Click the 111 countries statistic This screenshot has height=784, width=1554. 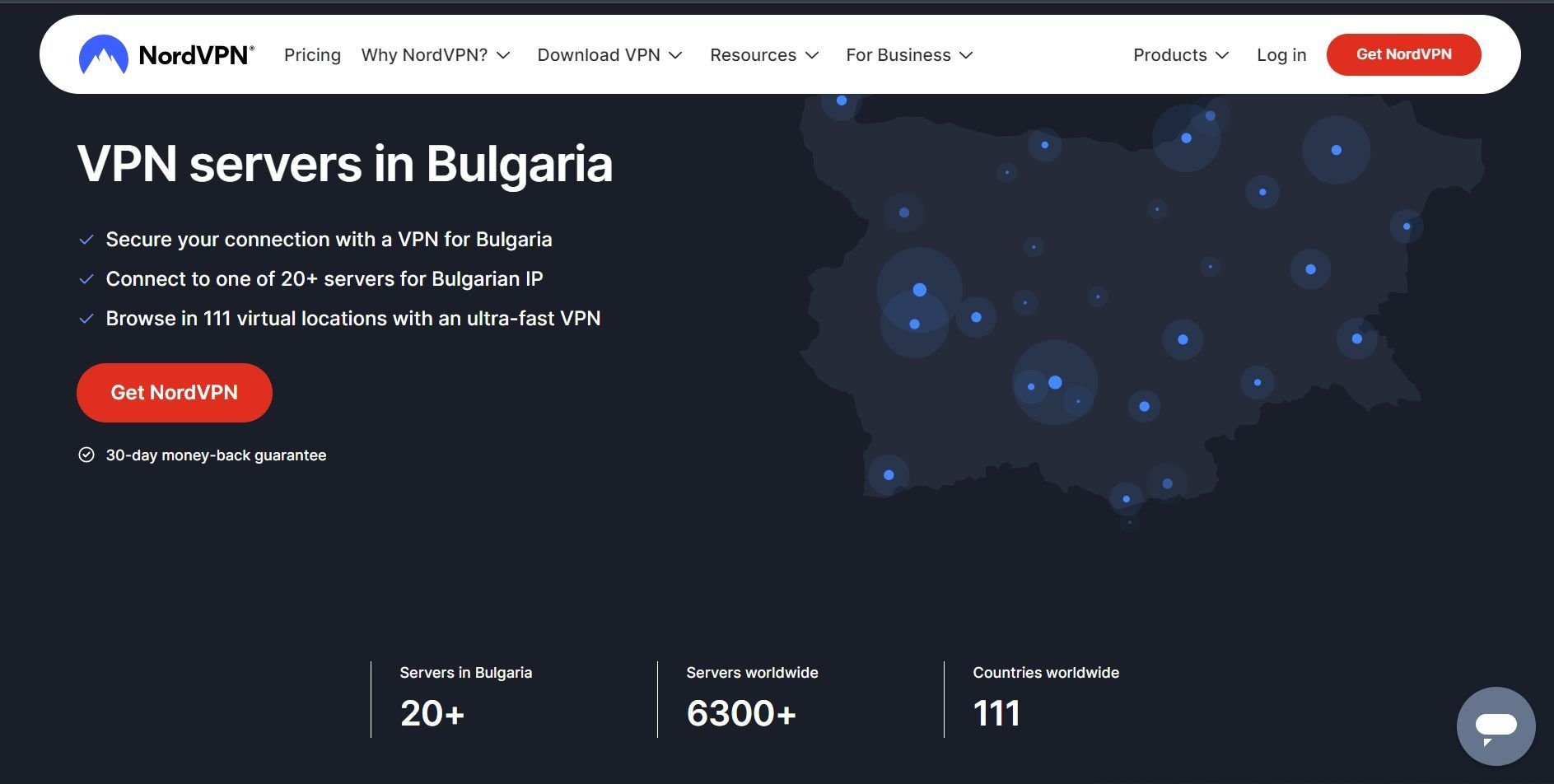tap(996, 713)
